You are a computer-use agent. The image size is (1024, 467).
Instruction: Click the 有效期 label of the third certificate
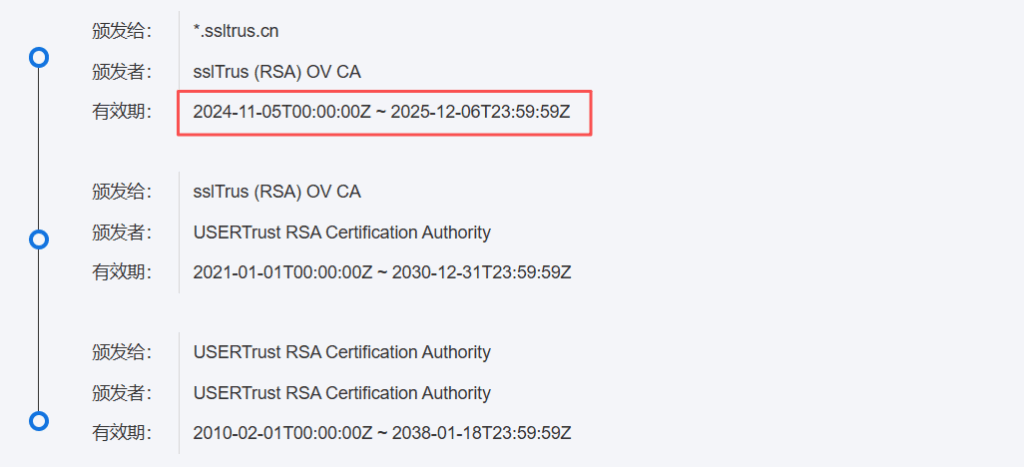pos(121,433)
